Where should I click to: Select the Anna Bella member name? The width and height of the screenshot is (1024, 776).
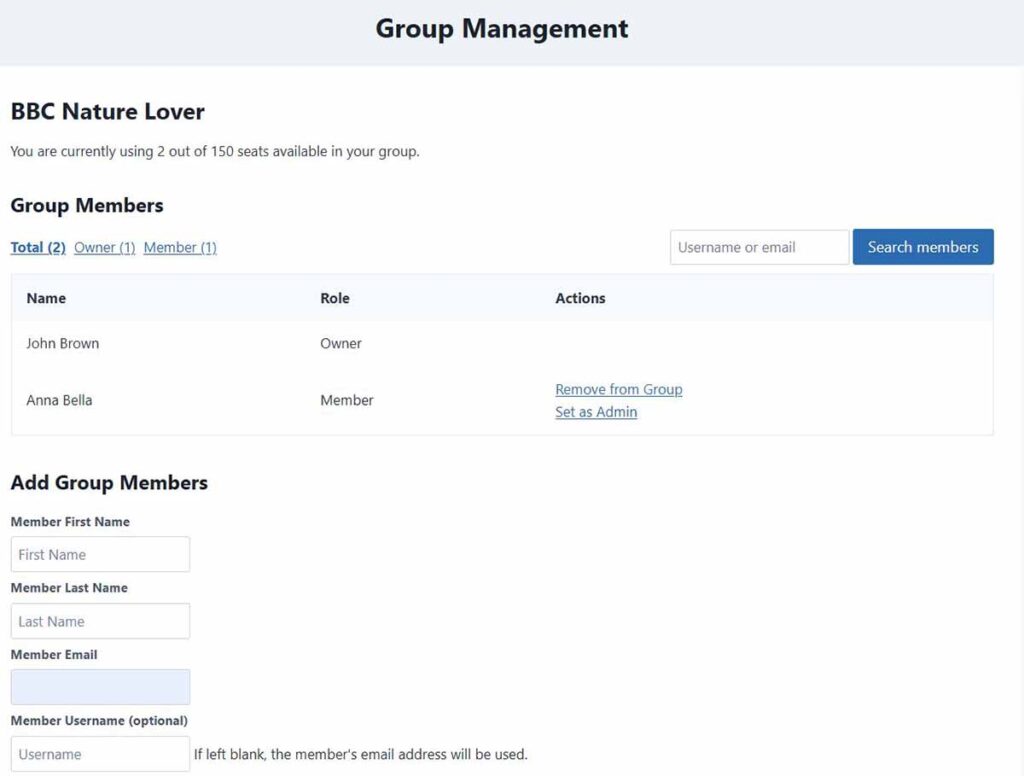click(x=59, y=400)
